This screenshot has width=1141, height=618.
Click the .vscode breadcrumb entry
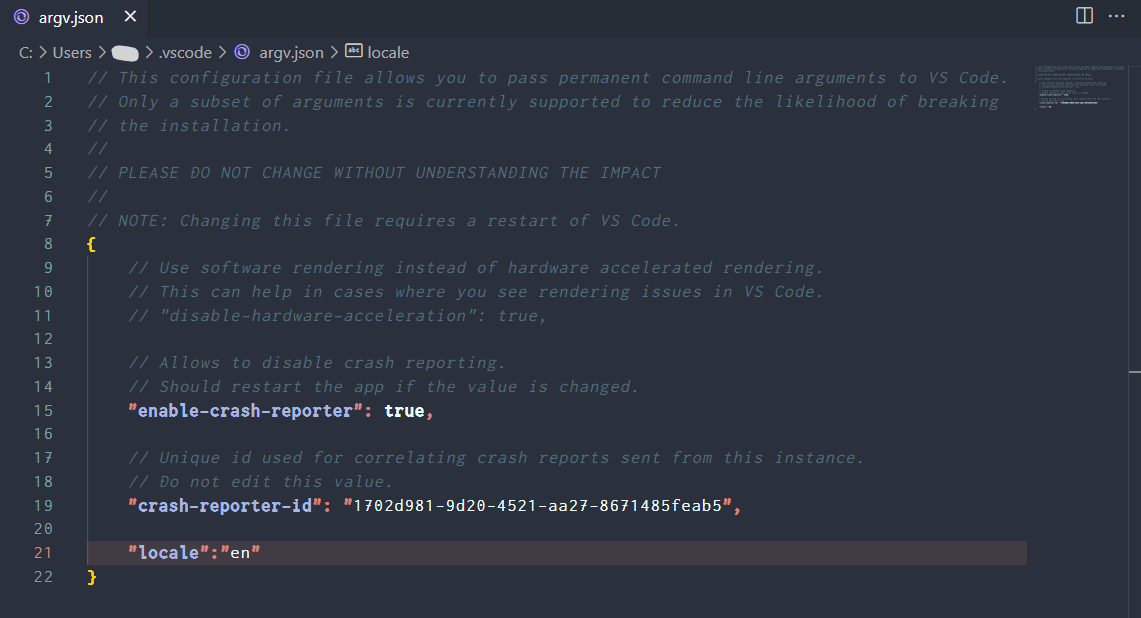[184, 52]
